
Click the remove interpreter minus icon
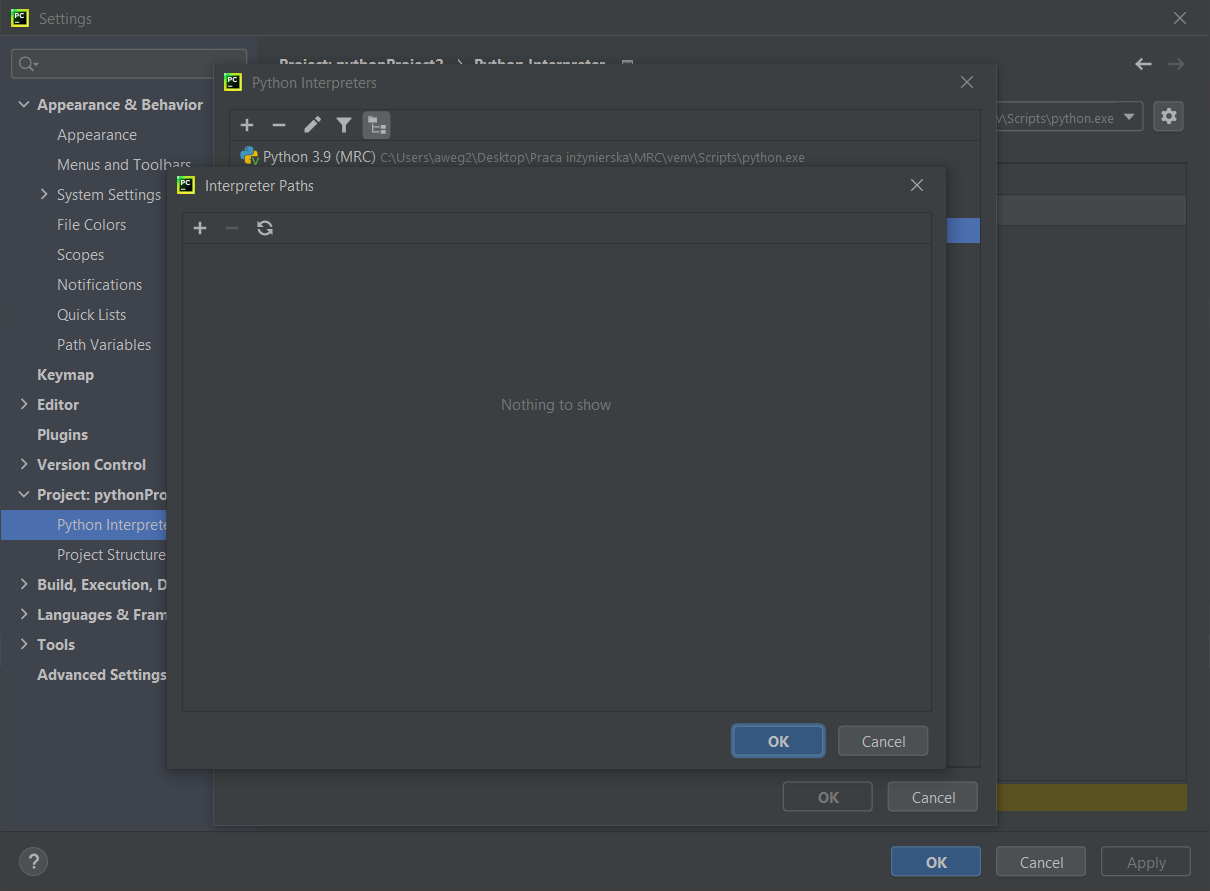pos(279,125)
